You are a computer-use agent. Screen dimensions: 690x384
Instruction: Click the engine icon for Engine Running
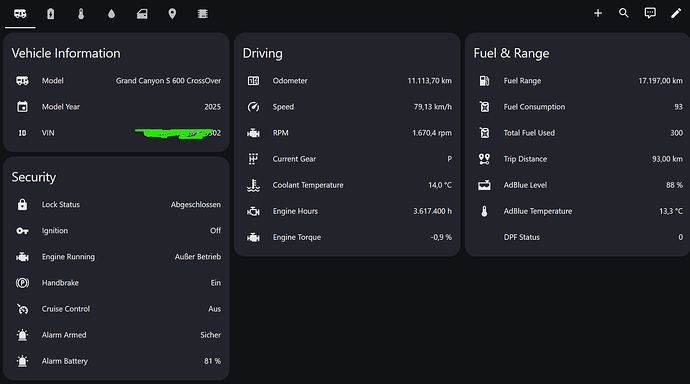click(22, 257)
